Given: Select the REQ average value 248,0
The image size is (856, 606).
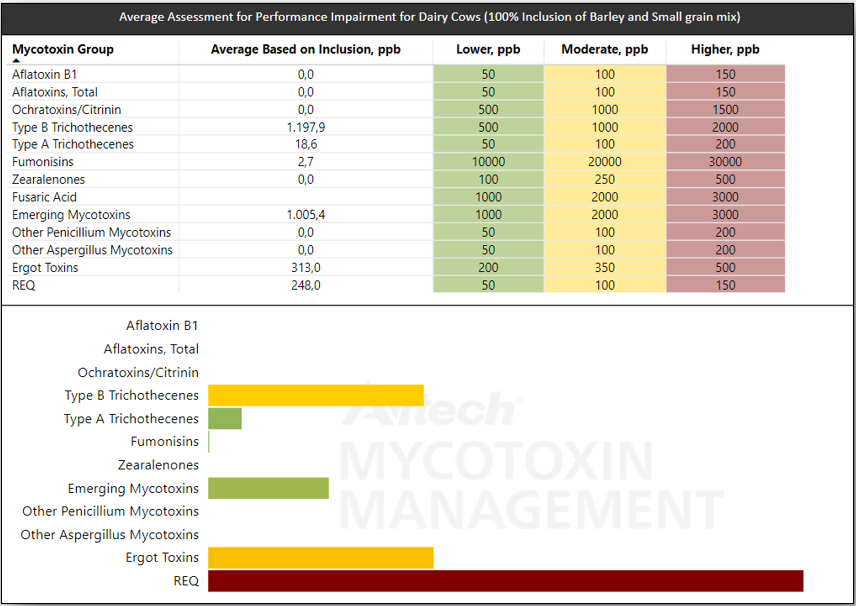Looking at the screenshot, I should pyautogui.click(x=306, y=285).
